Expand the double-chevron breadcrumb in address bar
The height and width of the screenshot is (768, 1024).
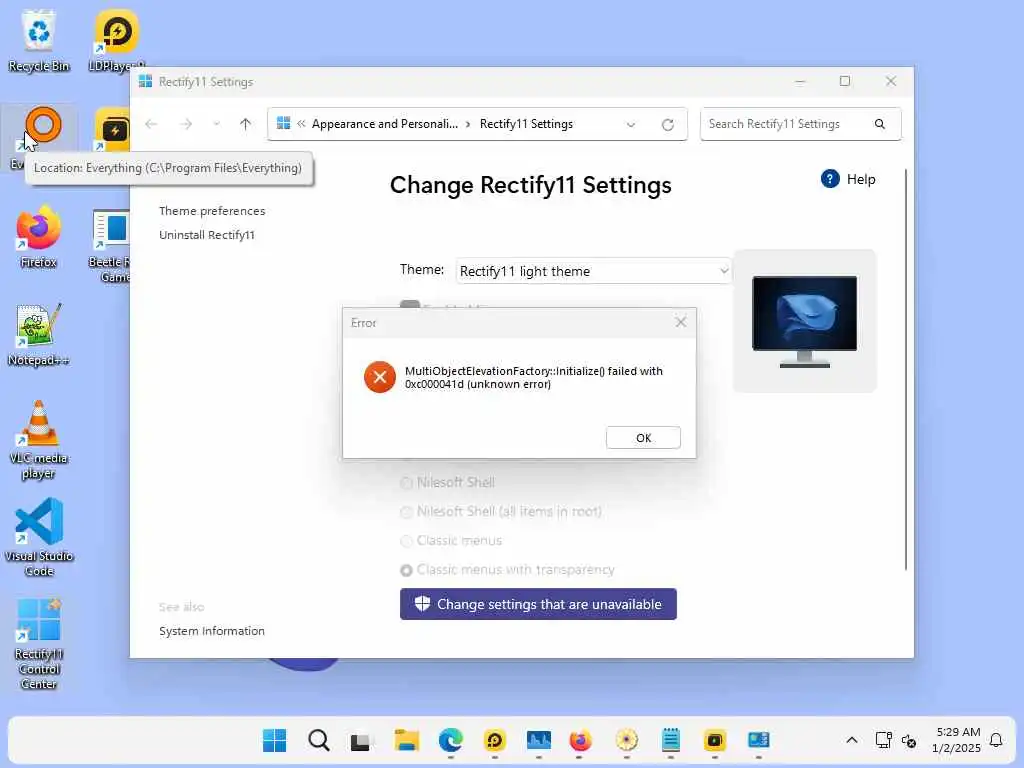(301, 123)
